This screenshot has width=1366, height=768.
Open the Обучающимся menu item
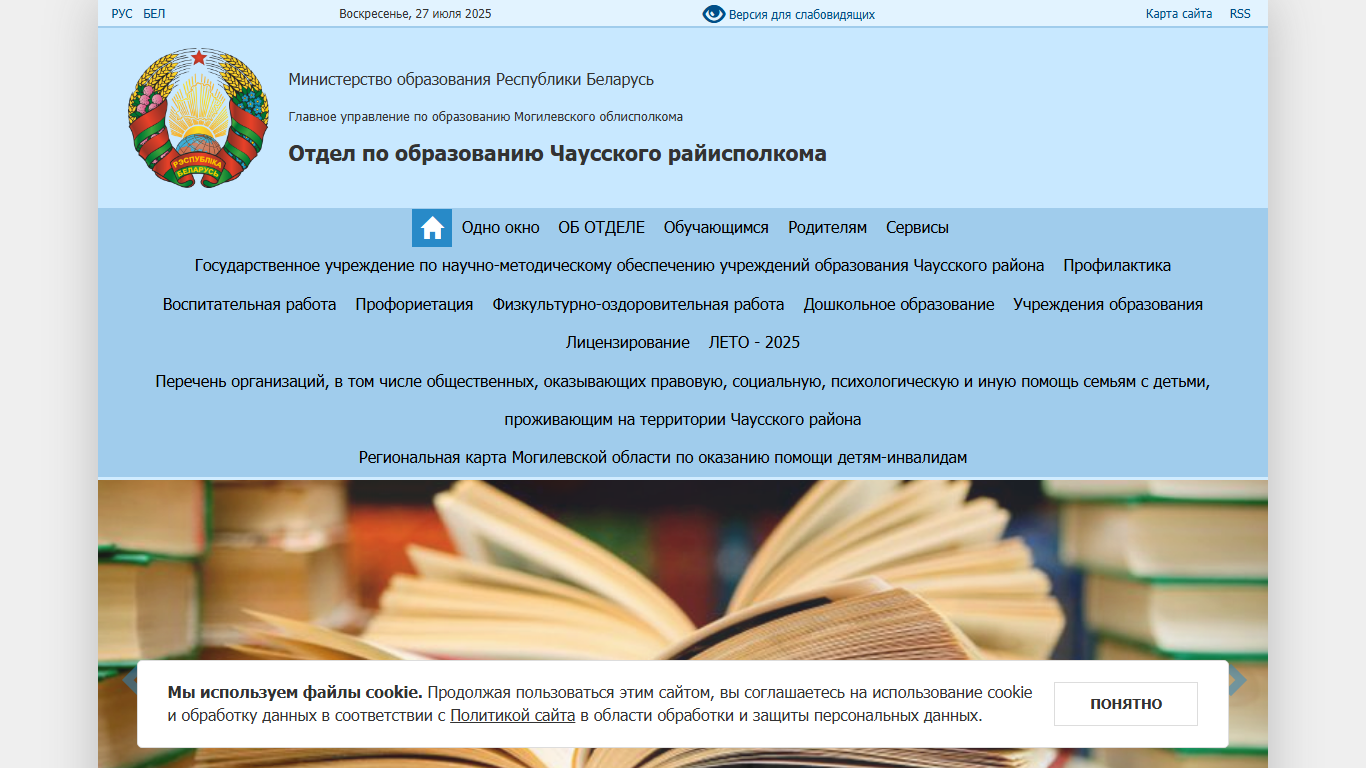coord(716,228)
